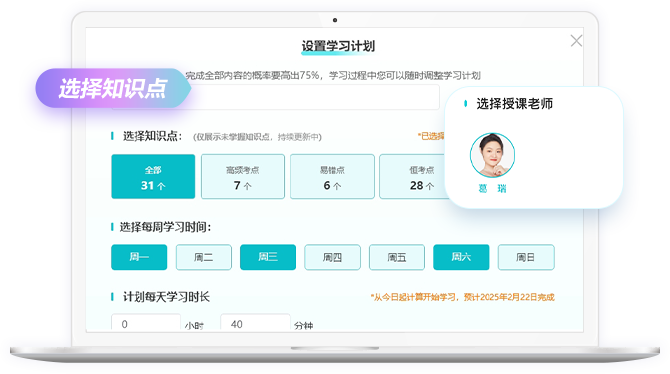Image resolution: width=670 pixels, height=374 pixels.
Task: Toggle 周日 study day
Action: [526, 257]
